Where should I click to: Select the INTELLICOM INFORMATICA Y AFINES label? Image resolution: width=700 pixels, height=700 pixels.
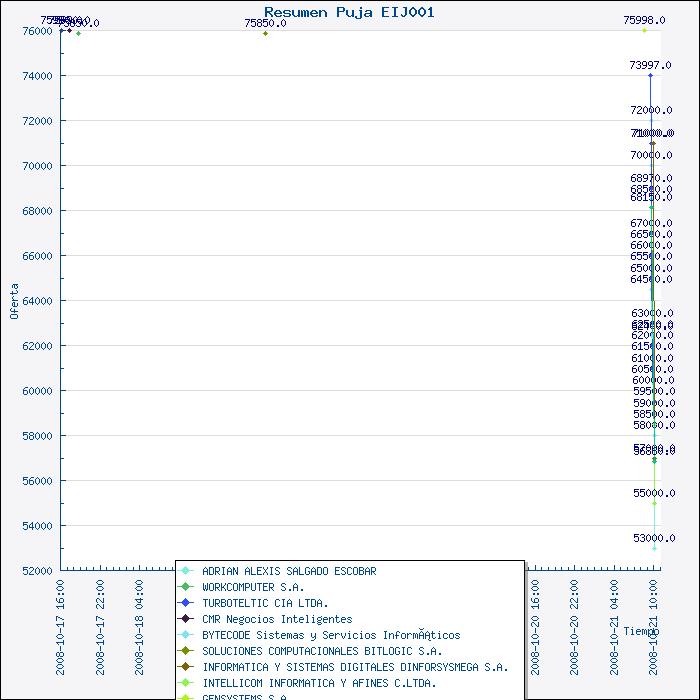click(319, 683)
